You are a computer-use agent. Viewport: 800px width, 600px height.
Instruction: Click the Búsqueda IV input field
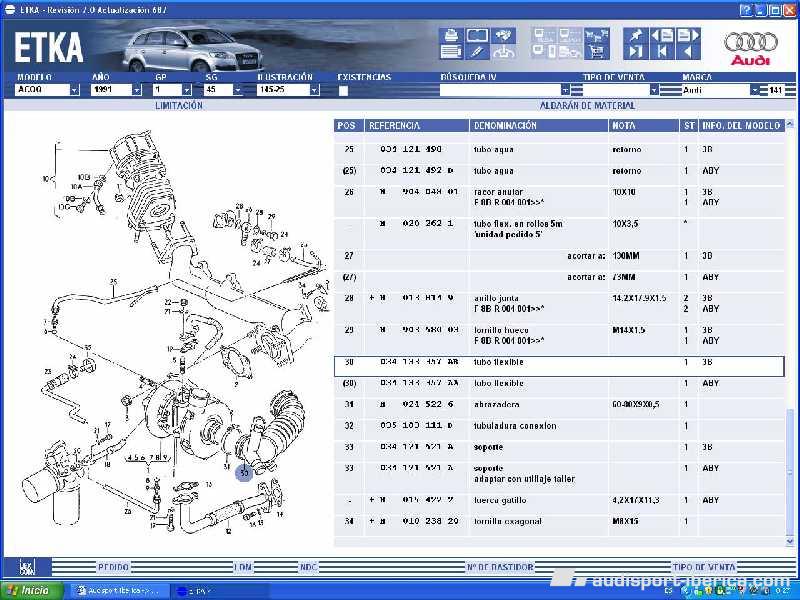[500, 90]
